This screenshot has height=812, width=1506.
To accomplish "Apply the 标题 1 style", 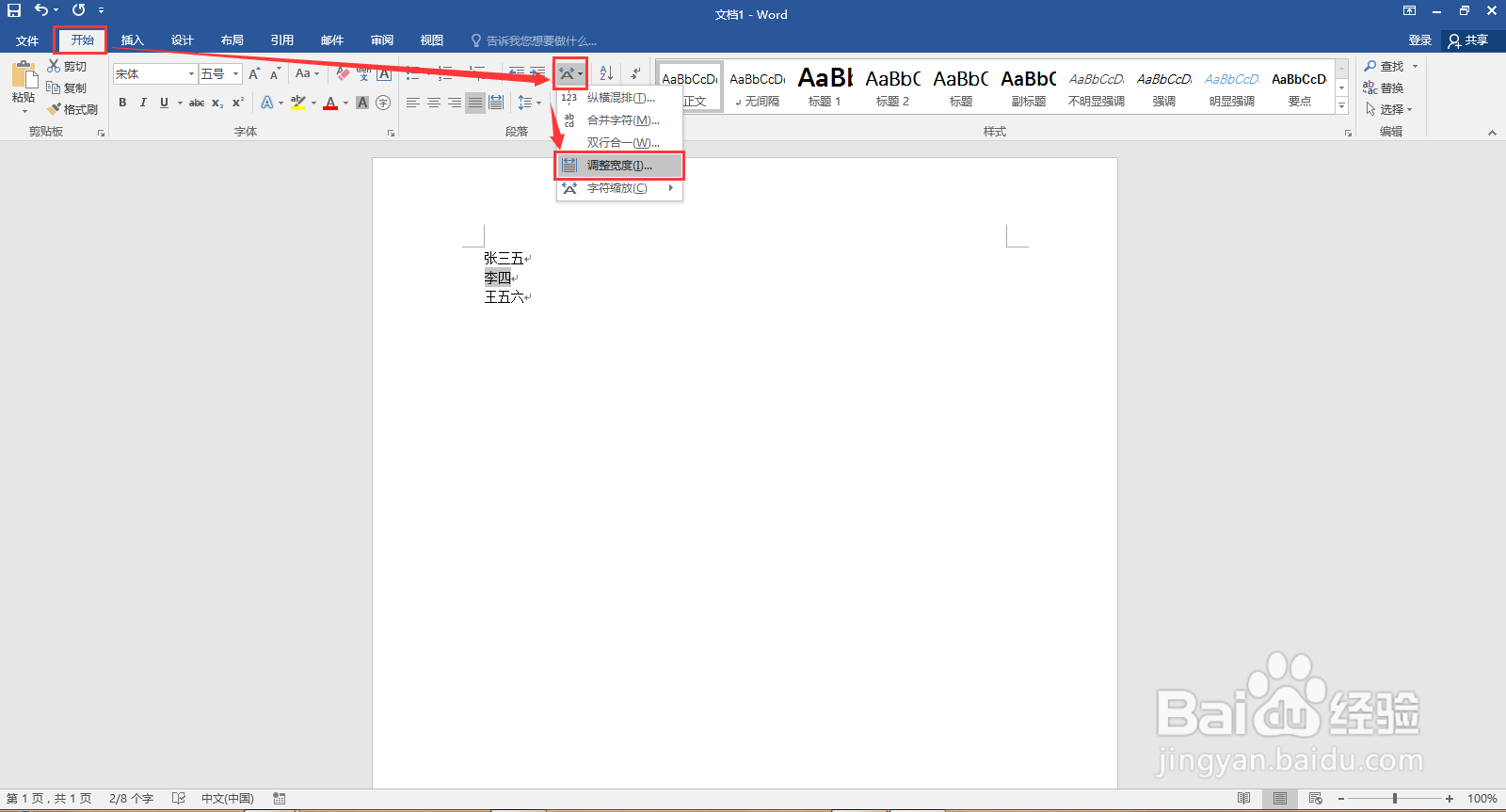I will click(x=825, y=88).
